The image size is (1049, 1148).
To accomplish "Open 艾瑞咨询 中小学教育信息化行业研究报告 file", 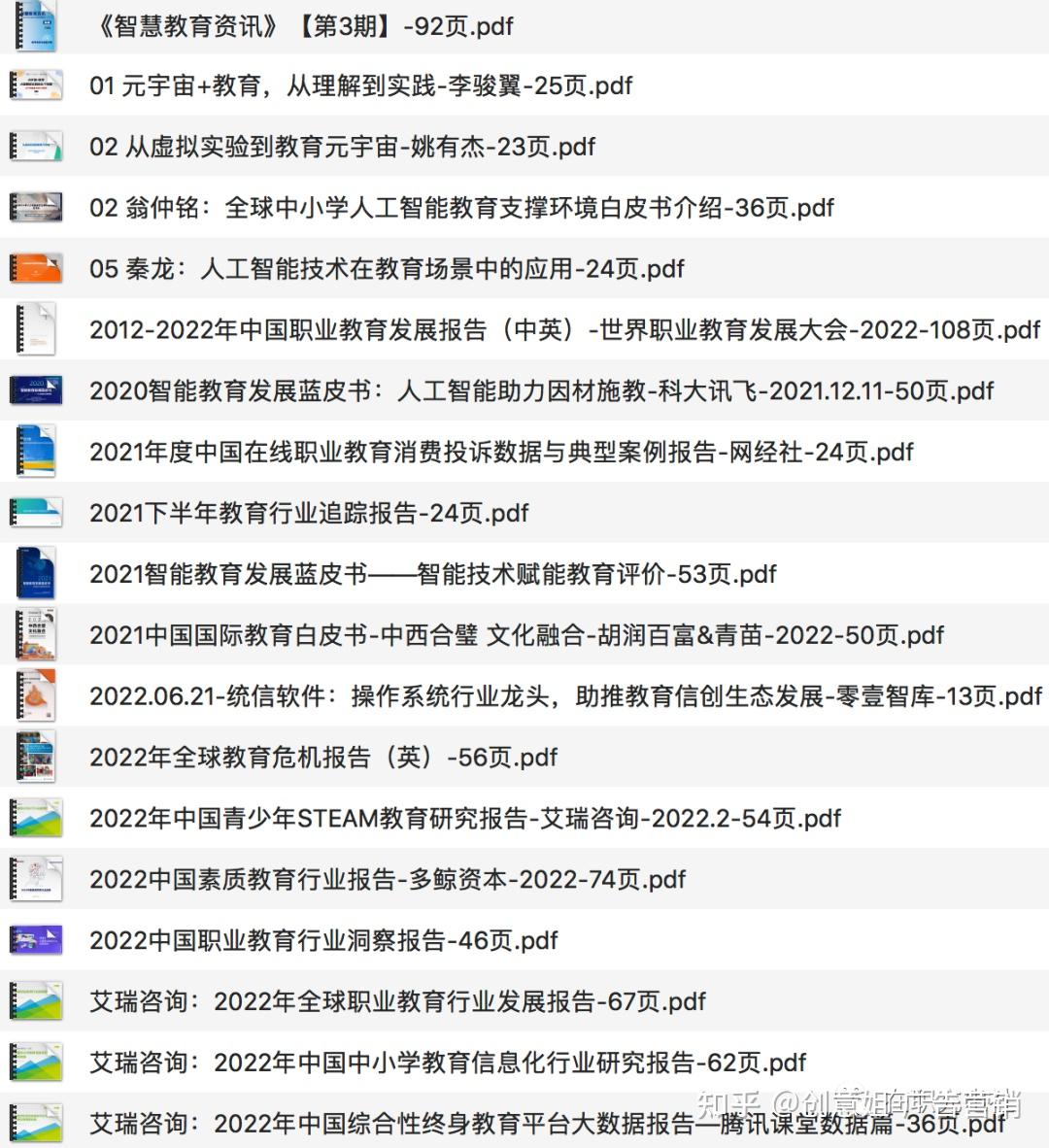I will coord(448,1063).
